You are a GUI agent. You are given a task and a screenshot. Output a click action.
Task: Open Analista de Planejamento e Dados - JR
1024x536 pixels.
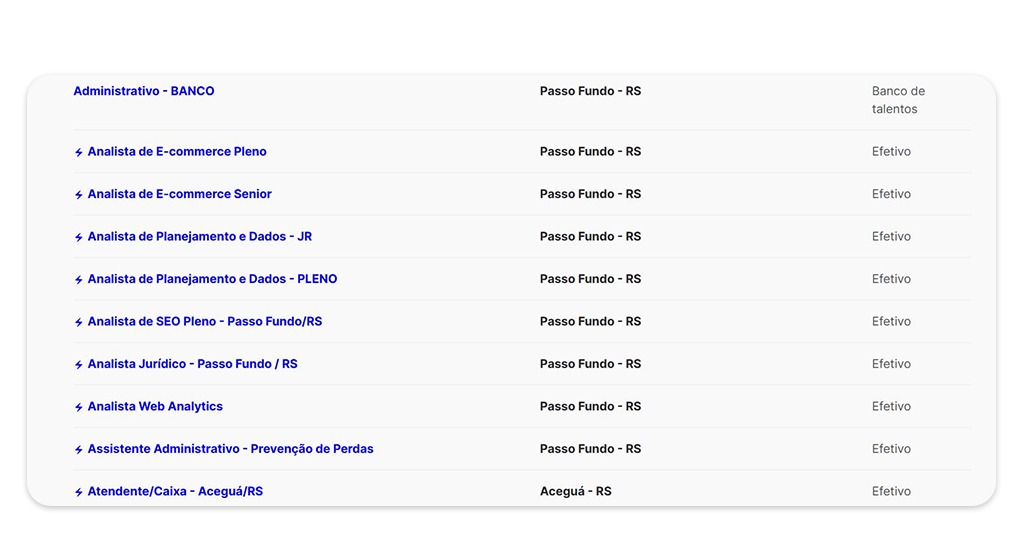click(x=199, y=237)
